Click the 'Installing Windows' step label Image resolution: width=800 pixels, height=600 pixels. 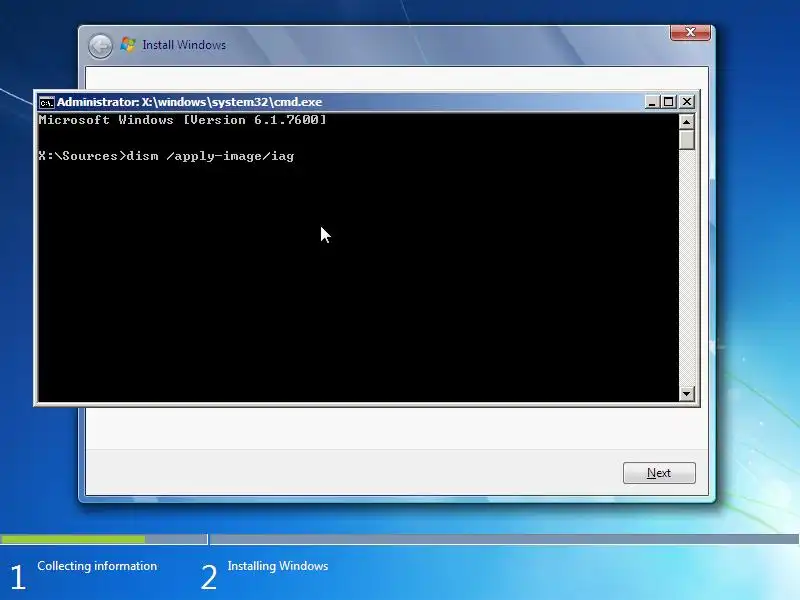[x=278, y=566]
